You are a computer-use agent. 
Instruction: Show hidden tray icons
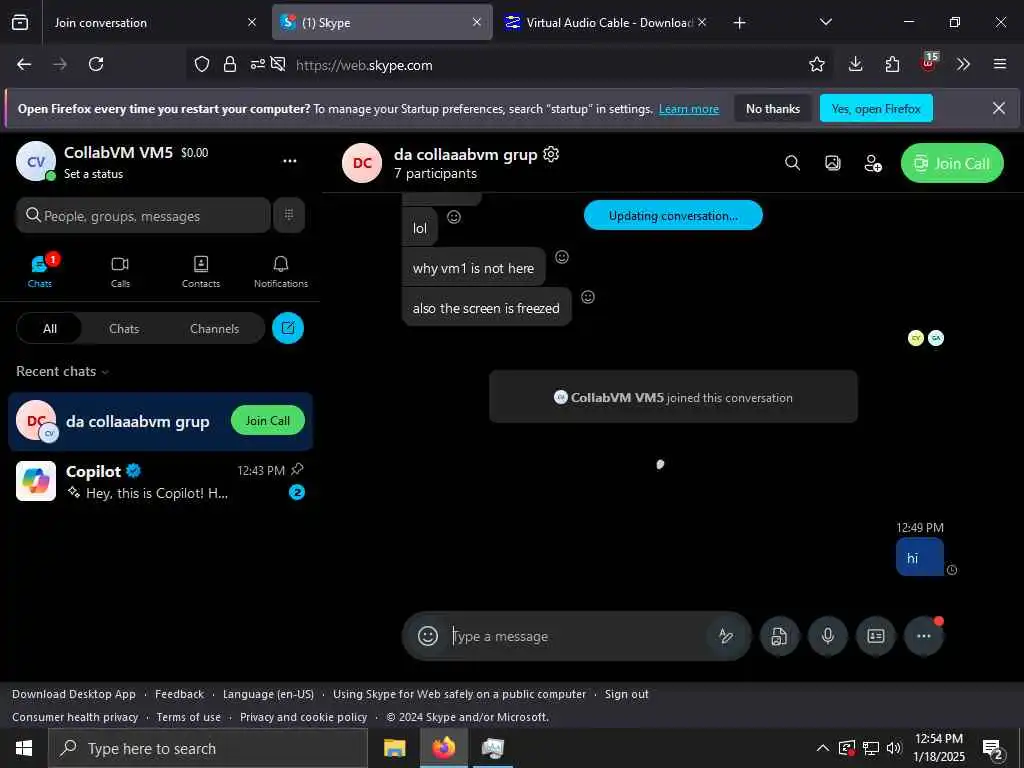pyautogui.click(x=823, y=748)
